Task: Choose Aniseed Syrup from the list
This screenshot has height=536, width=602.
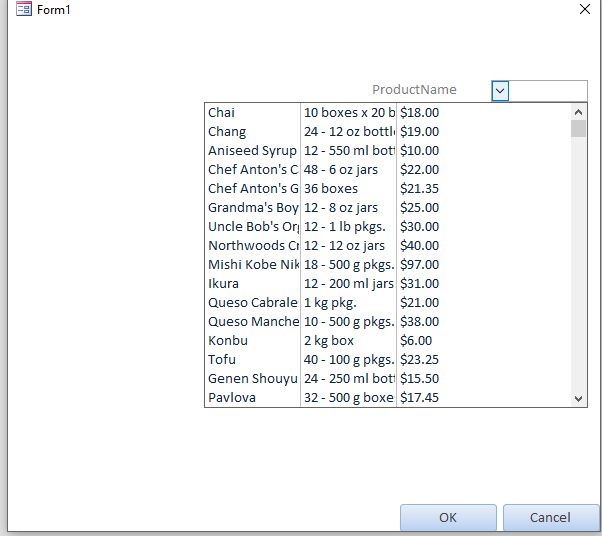Action: (388, 151)
